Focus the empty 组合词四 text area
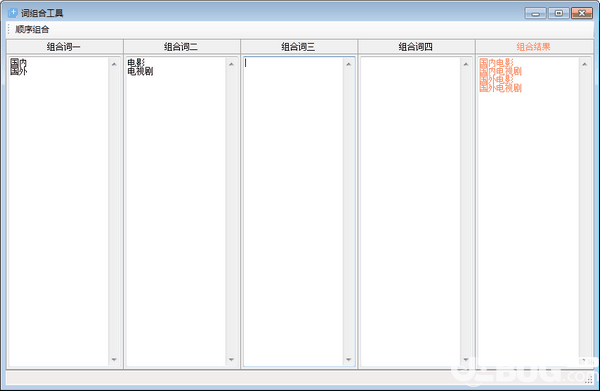The width and height of the screenshot is (600, 391). pyautogui.click(x=411, y=212)
